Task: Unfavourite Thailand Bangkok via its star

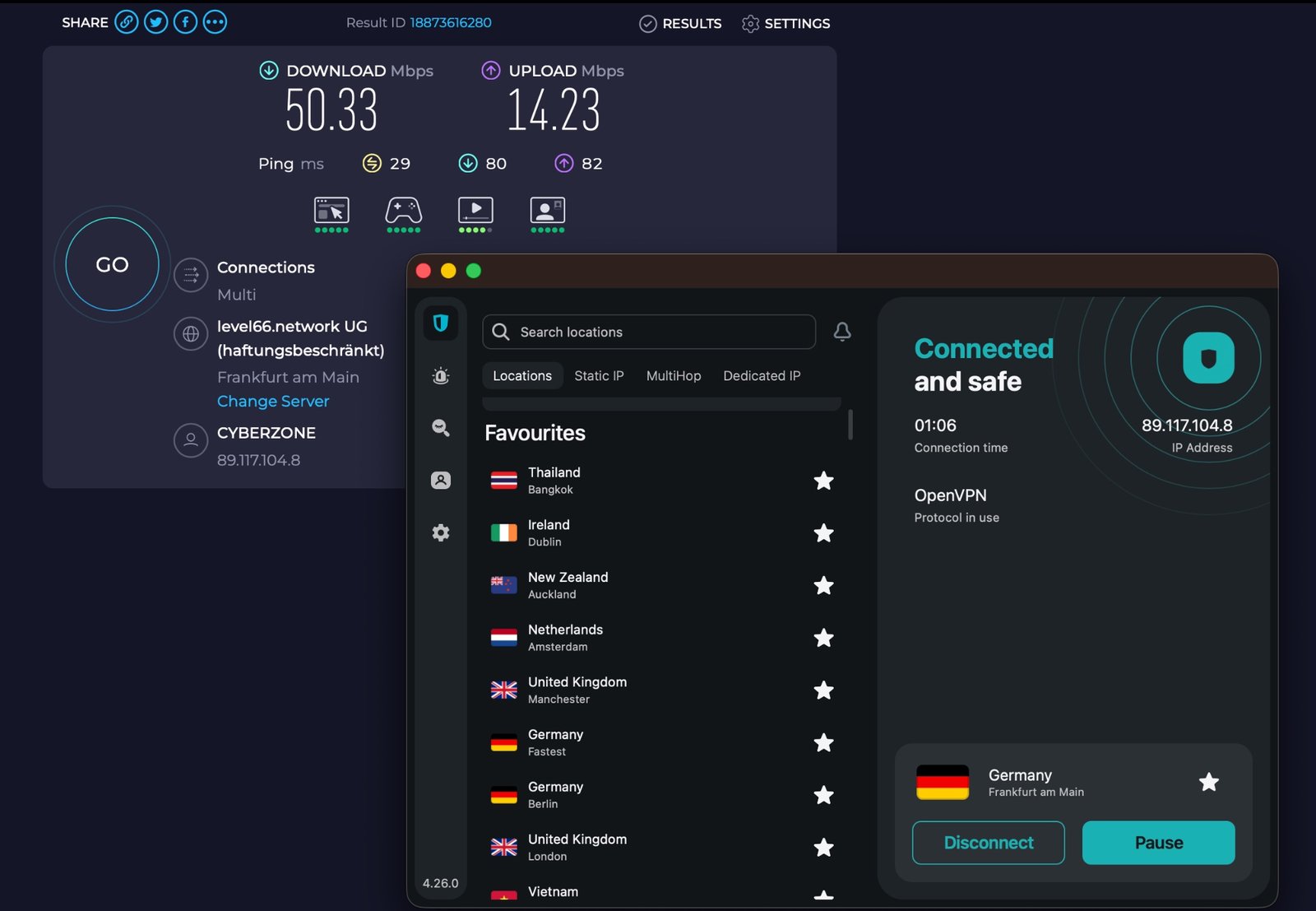Action: 823,481
